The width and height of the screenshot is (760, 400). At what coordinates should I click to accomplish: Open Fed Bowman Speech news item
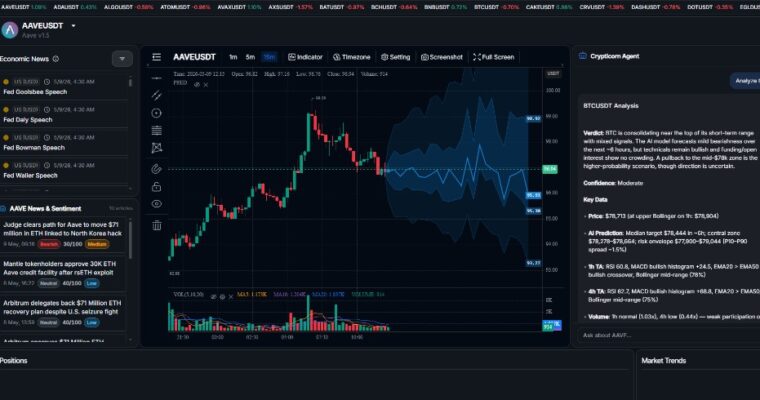point(64,143)
